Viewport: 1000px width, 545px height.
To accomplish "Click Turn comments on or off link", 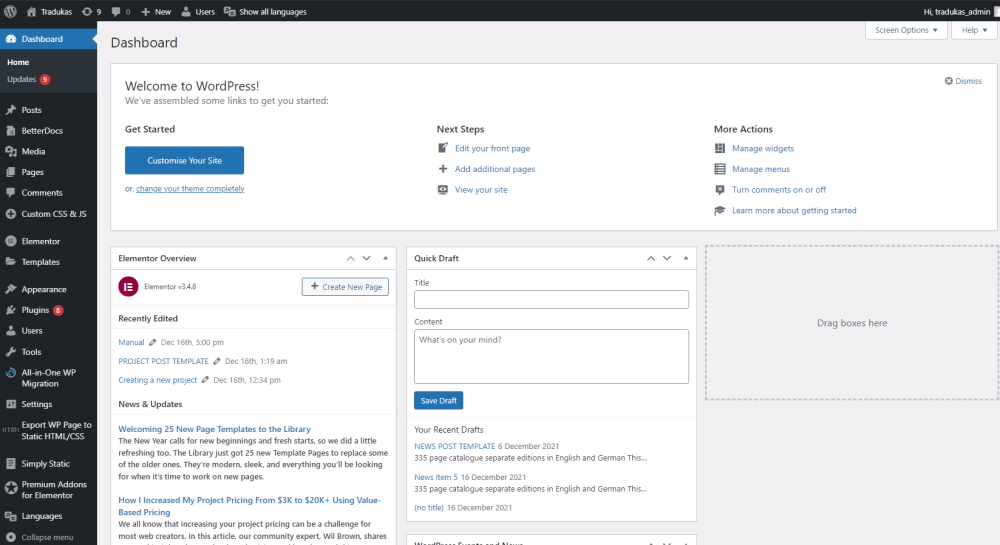I will [779, 190].
